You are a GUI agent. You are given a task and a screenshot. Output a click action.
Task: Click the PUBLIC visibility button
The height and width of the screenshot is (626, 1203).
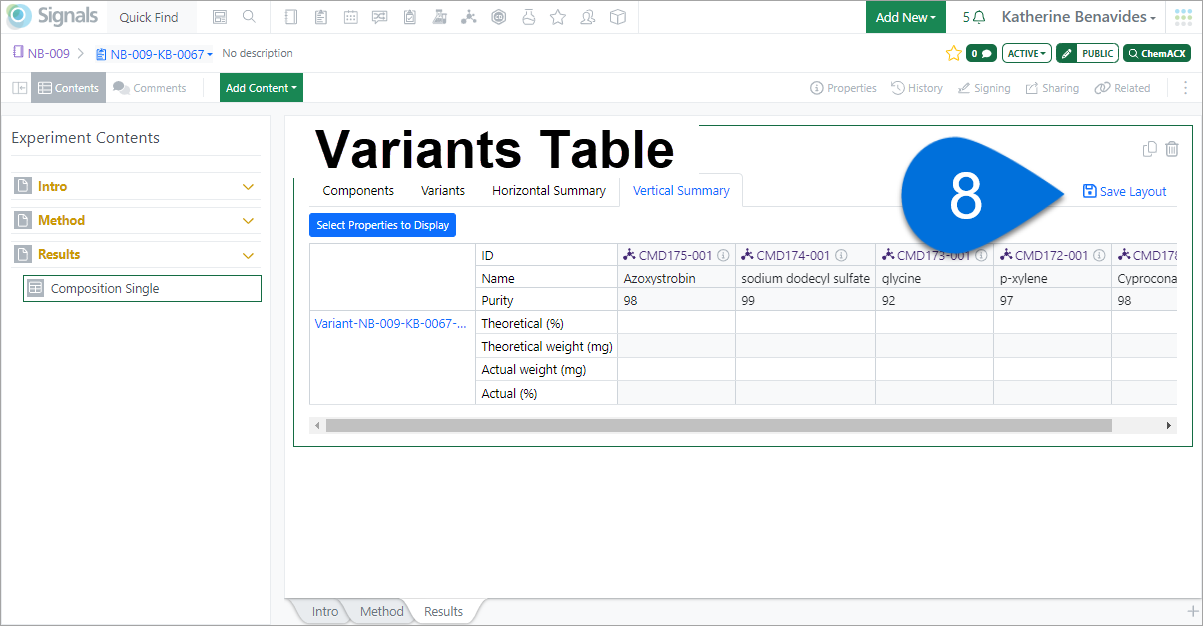coord(1097,53)
